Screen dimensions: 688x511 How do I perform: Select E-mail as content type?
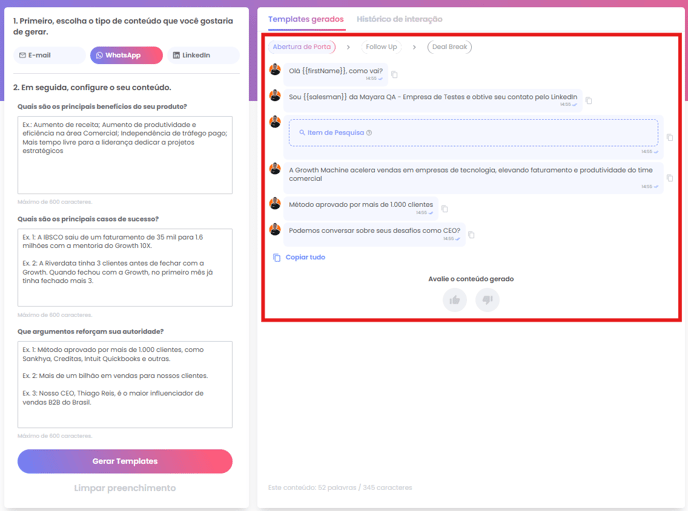point(50,55)
